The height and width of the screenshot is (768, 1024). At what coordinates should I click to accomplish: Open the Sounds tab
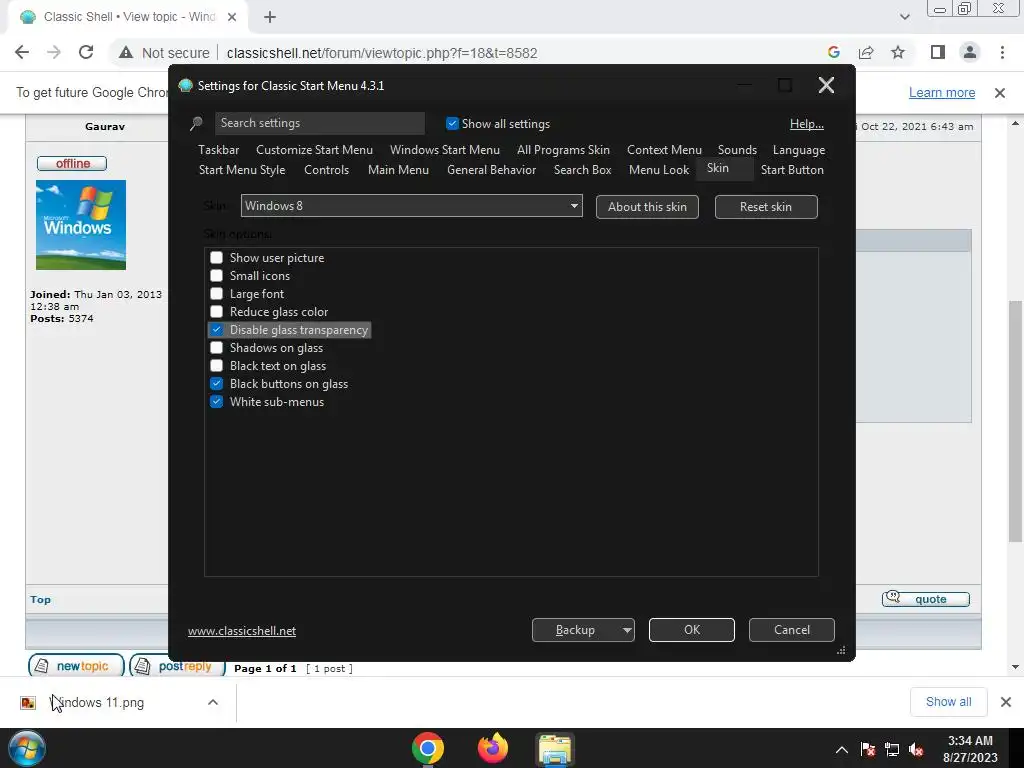pyautogui.click(x=737, y=150)
